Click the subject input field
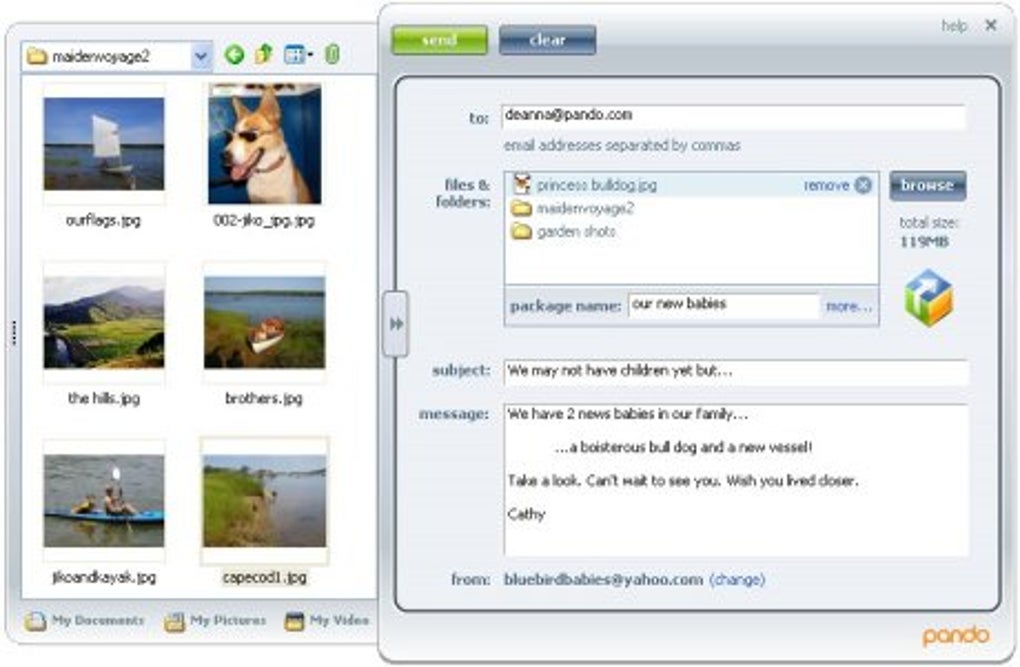 [x=736, y=372]
